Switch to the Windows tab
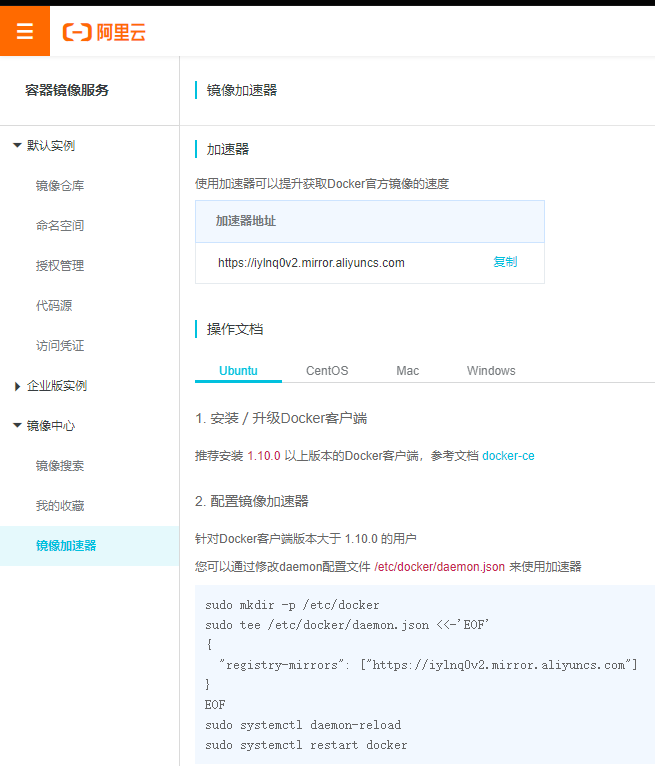The image size is (655, 766). (491, 371)
